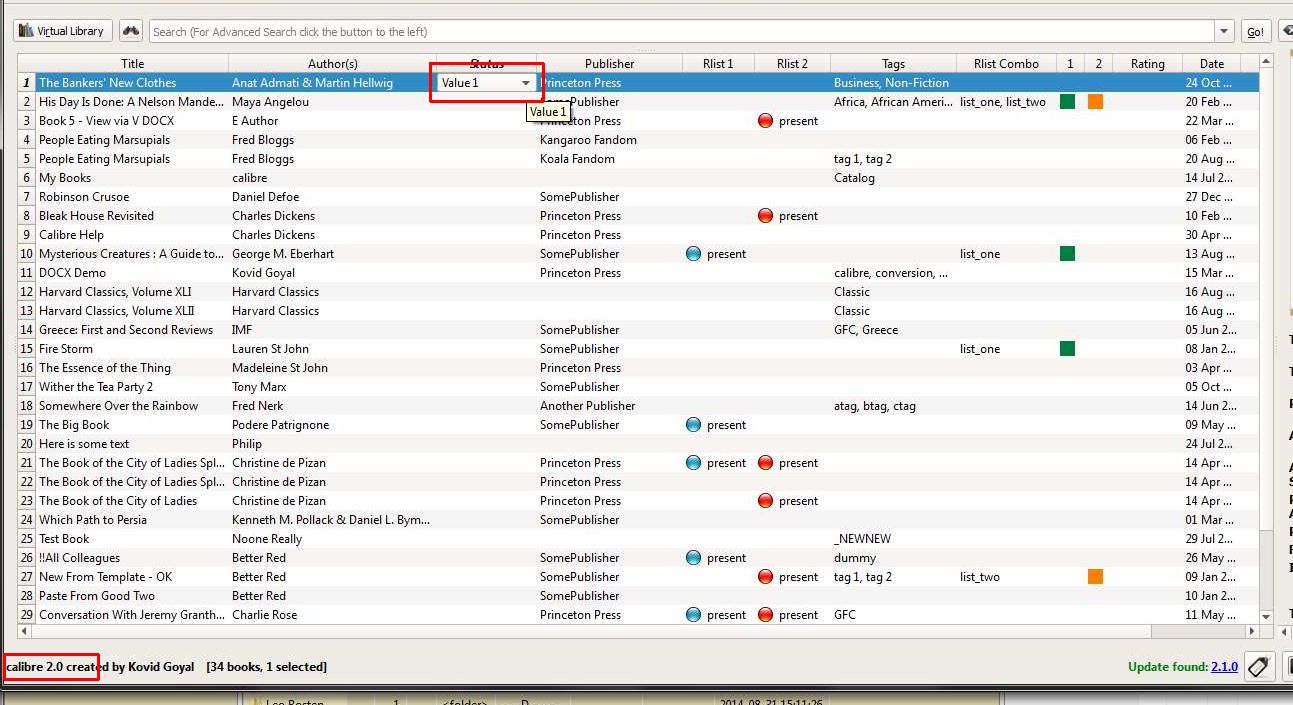The image size is (1293, 705).
Task: Click the GFC, Greece tags cell
Action: tap(866, 330)
